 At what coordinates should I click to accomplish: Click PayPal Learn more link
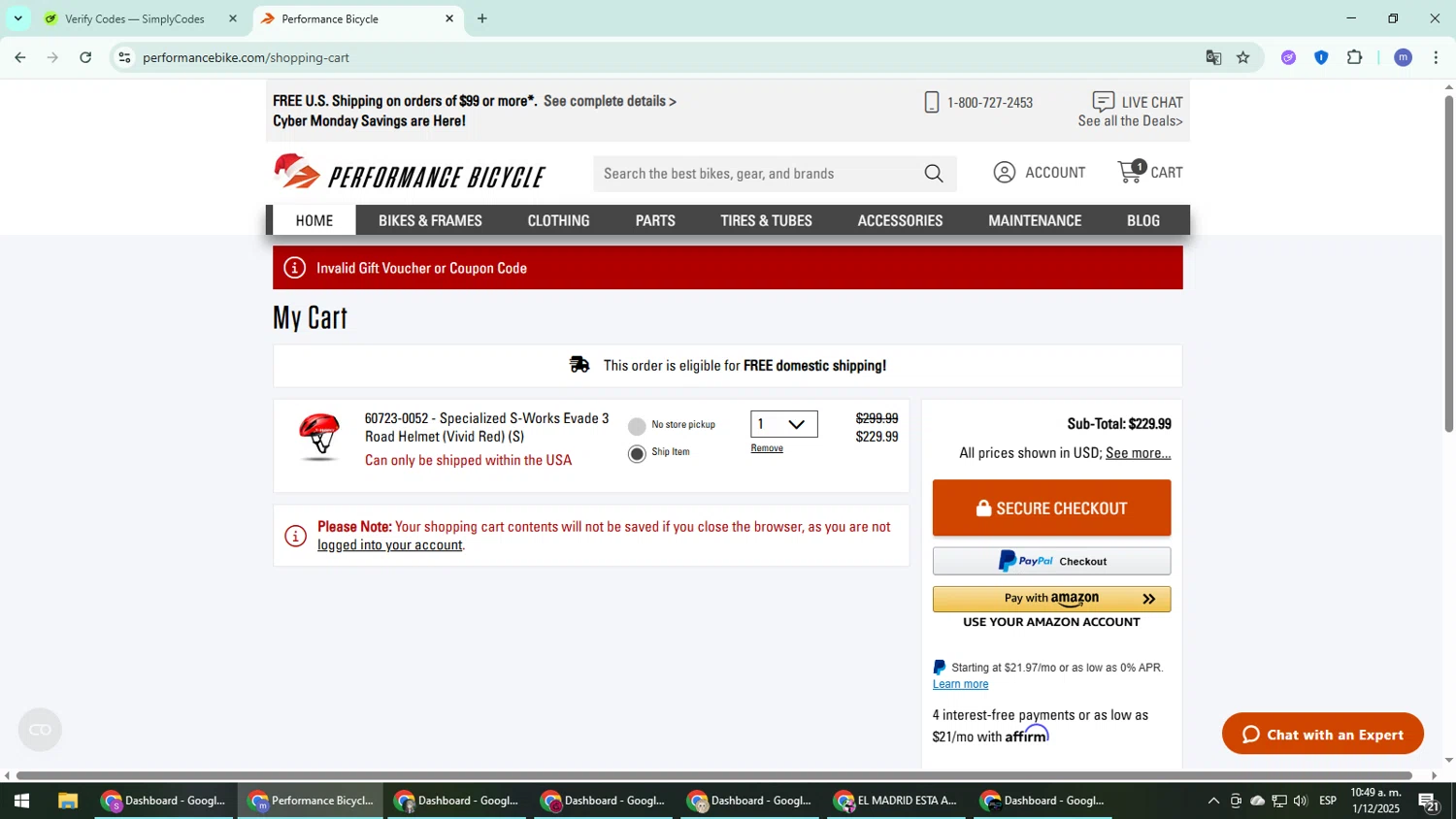960,684
